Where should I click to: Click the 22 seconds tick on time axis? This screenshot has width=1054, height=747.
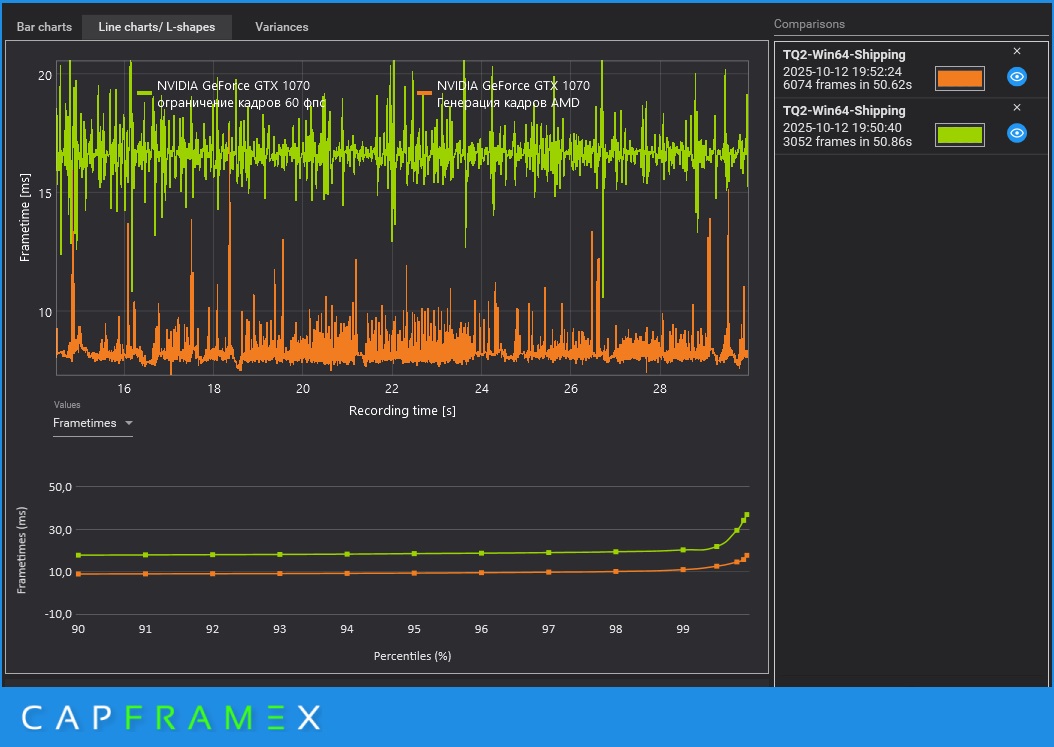[392, 389]
